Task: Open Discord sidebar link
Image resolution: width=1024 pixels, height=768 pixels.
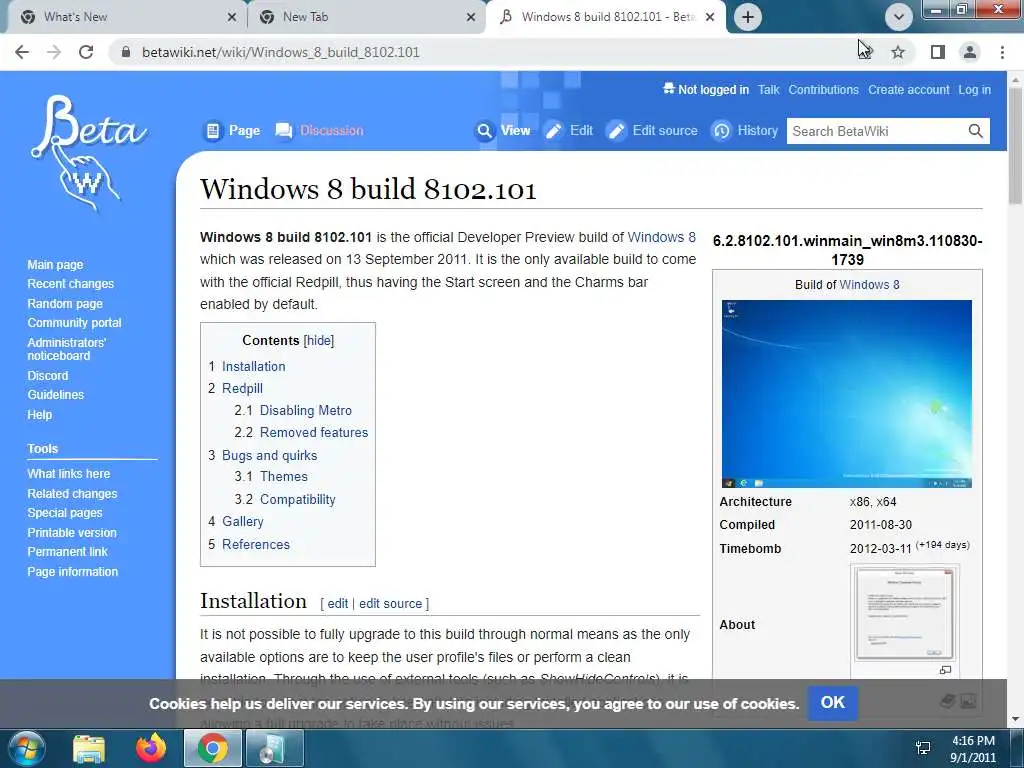Action: 48,376
